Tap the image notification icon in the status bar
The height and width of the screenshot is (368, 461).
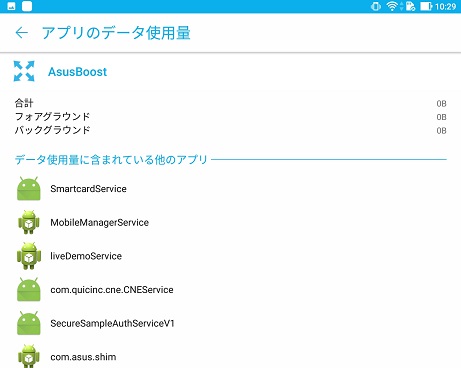pos(11,6)
